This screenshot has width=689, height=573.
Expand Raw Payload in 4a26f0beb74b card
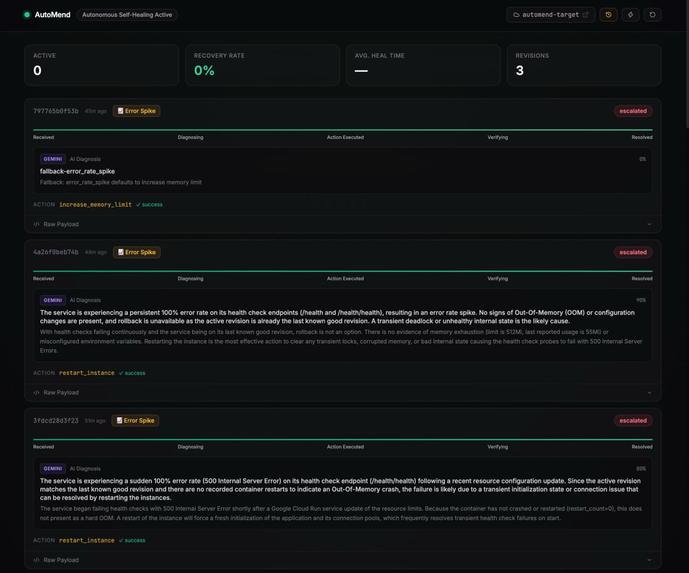[x=343, y=392]
